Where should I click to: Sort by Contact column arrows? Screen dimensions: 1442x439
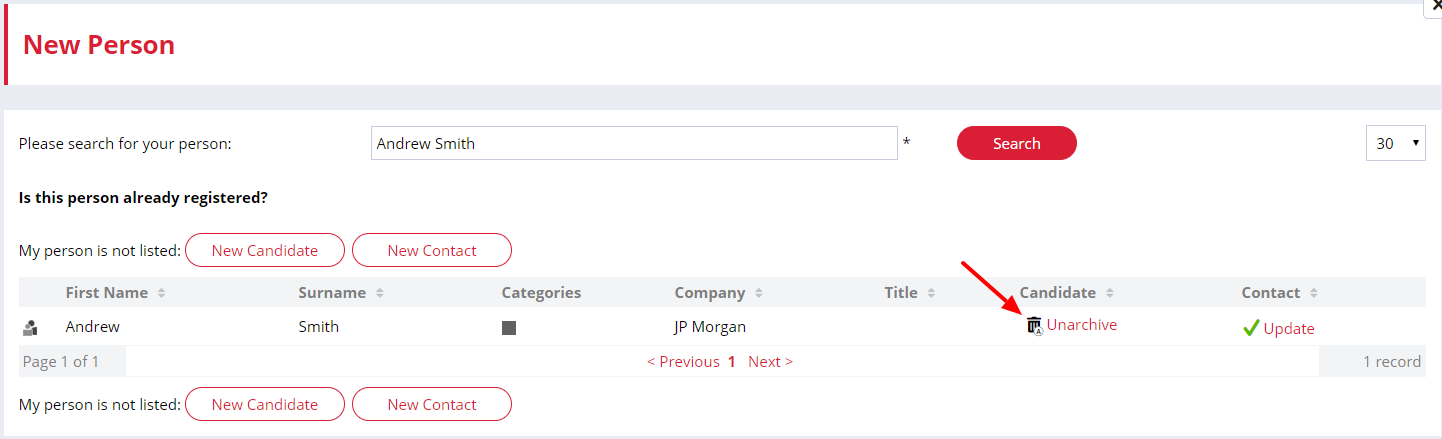pos(1314,293)
